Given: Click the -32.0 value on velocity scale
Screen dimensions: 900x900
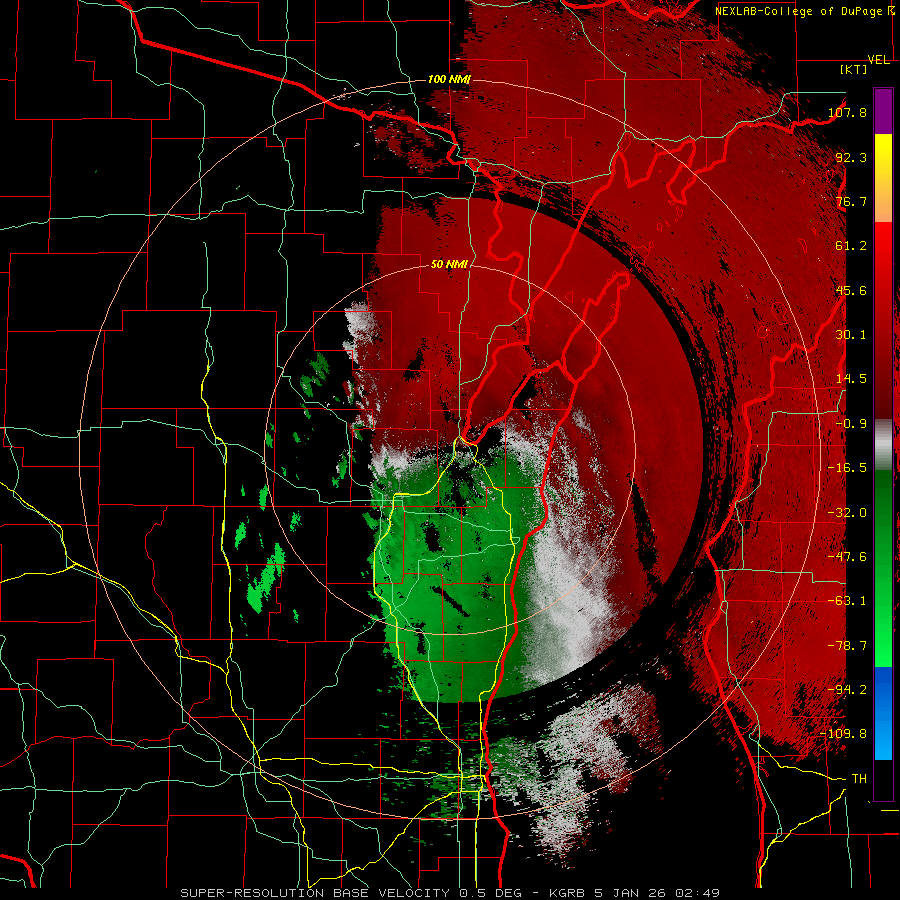Looking at the screenshot, I should pyautogui.click(x=847, y=513).
